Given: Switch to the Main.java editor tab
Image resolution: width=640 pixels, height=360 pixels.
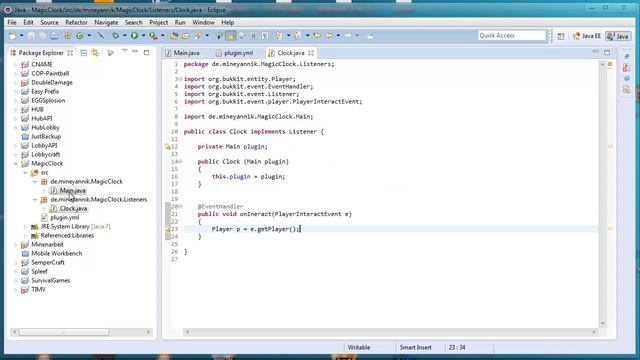Looking at the screenshot, I should [x=182, y=53].
